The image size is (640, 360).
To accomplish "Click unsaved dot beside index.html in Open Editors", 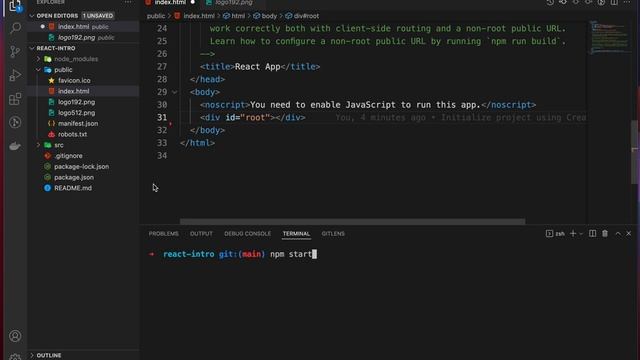I will point(42,27).
